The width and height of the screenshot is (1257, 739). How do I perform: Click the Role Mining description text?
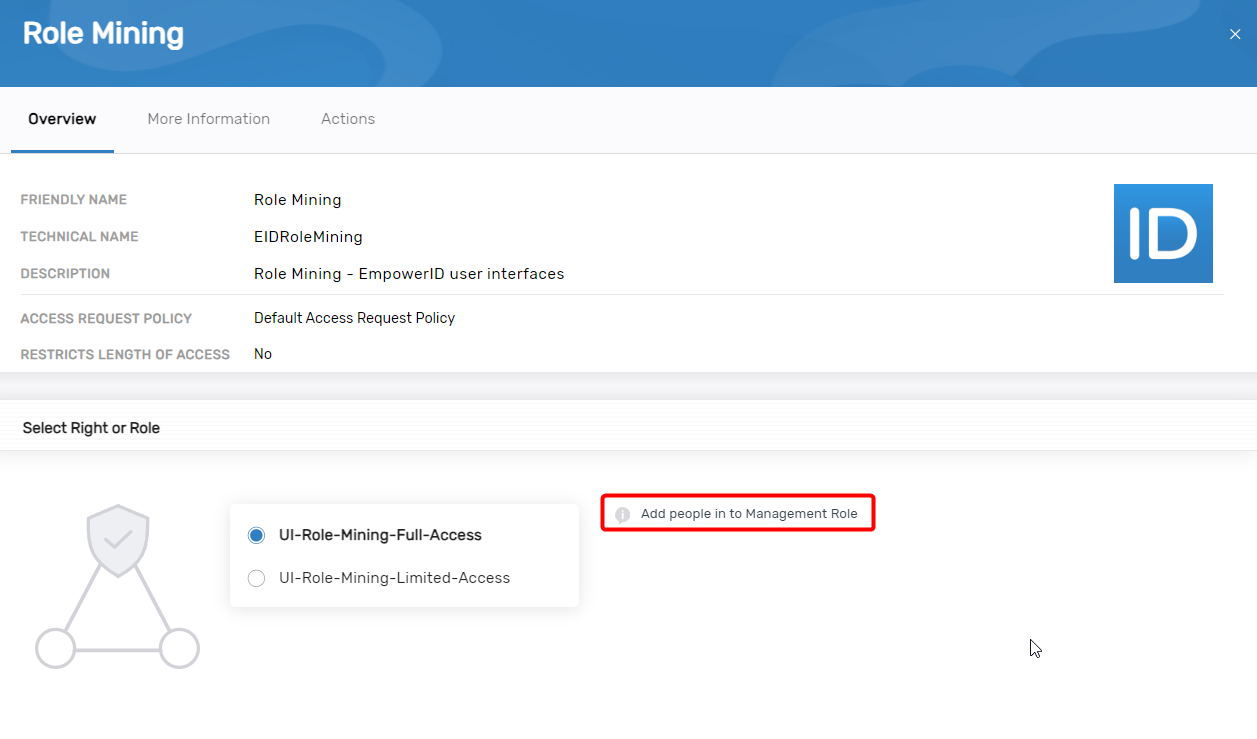click(x=409, y=273)
